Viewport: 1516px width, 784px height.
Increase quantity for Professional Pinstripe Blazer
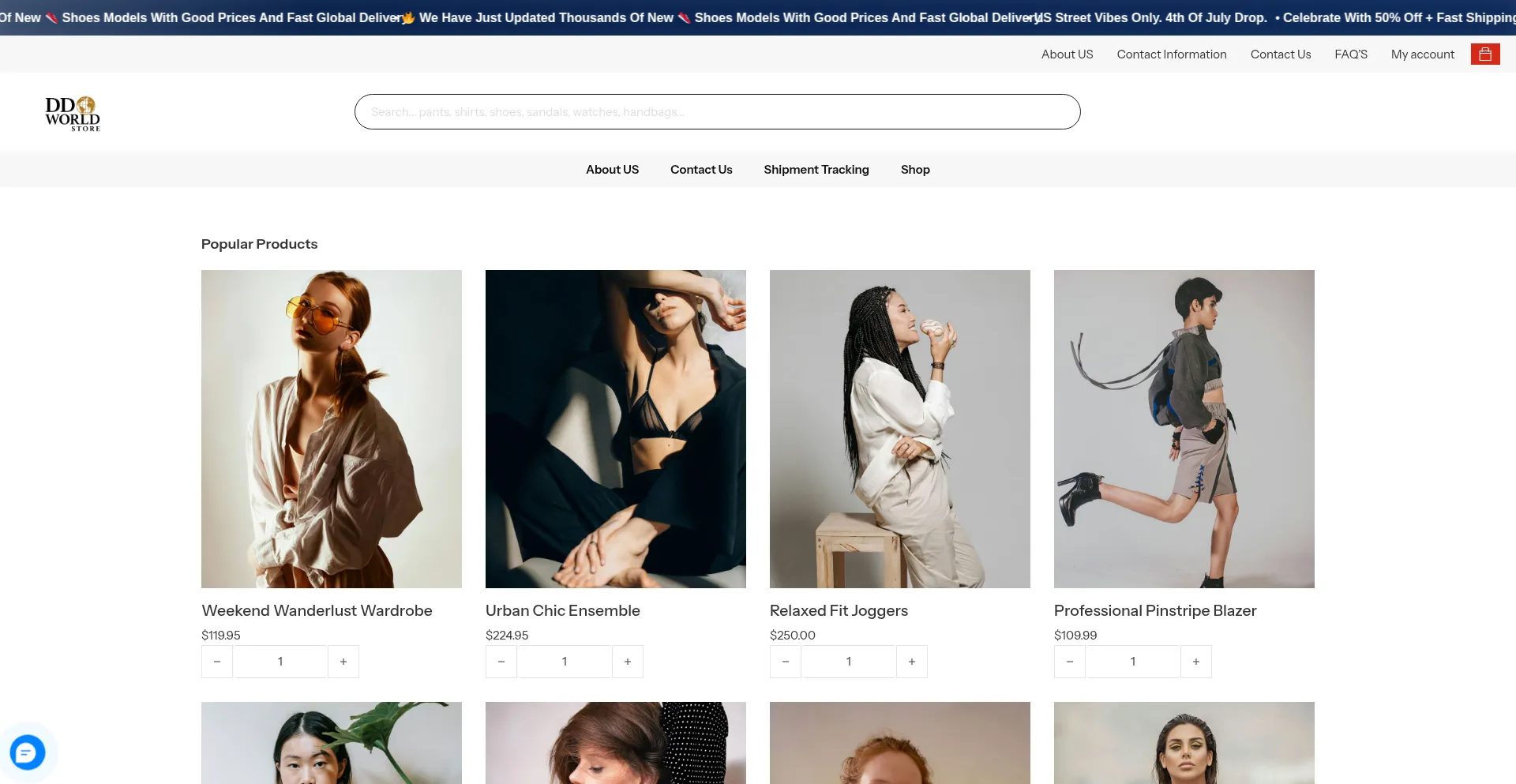coord(1196,662)
